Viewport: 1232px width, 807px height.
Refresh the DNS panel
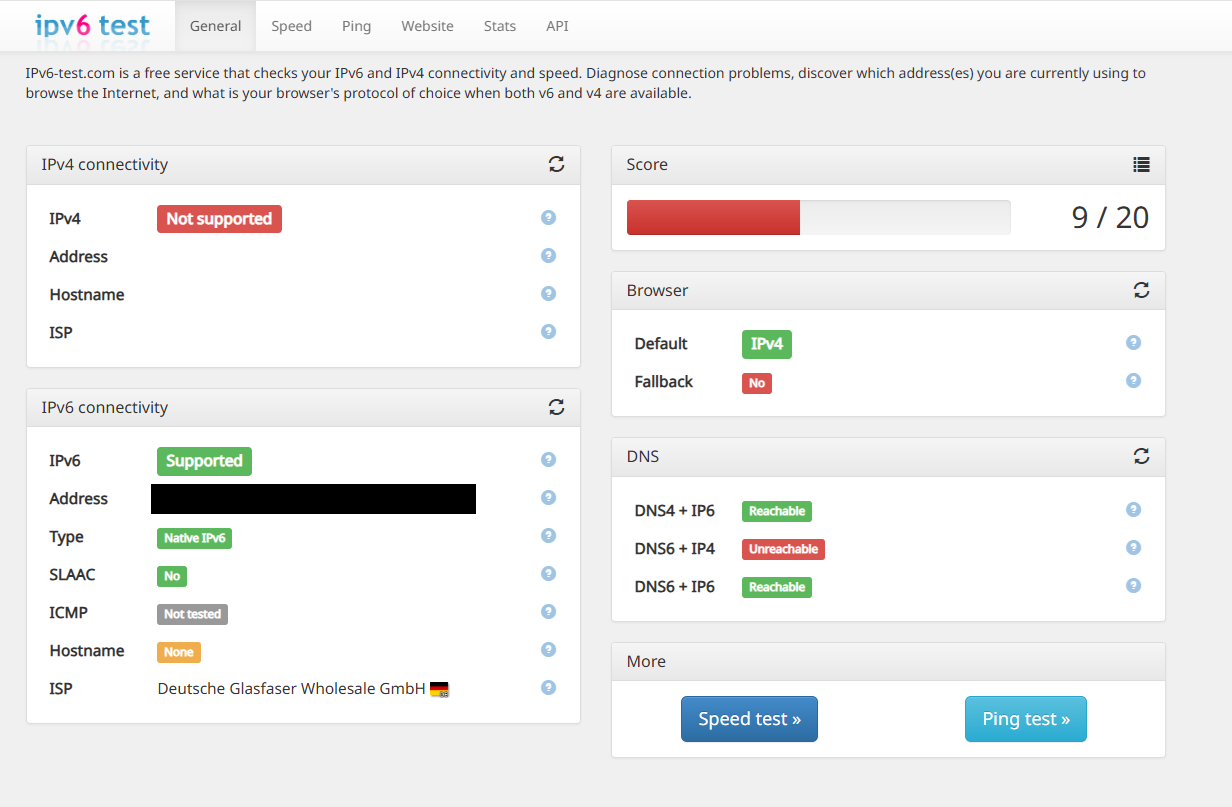click(x=1142, y=456)
